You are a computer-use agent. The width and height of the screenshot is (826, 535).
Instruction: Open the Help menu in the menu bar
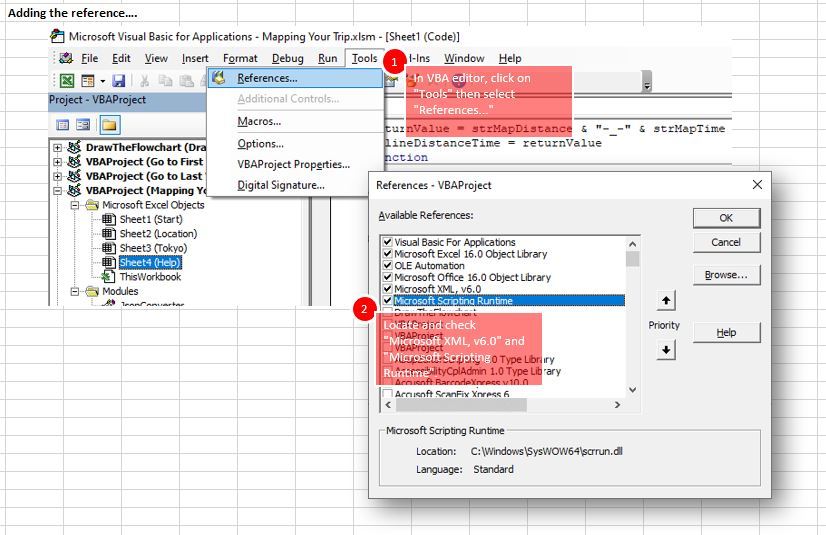coord(510,58)
